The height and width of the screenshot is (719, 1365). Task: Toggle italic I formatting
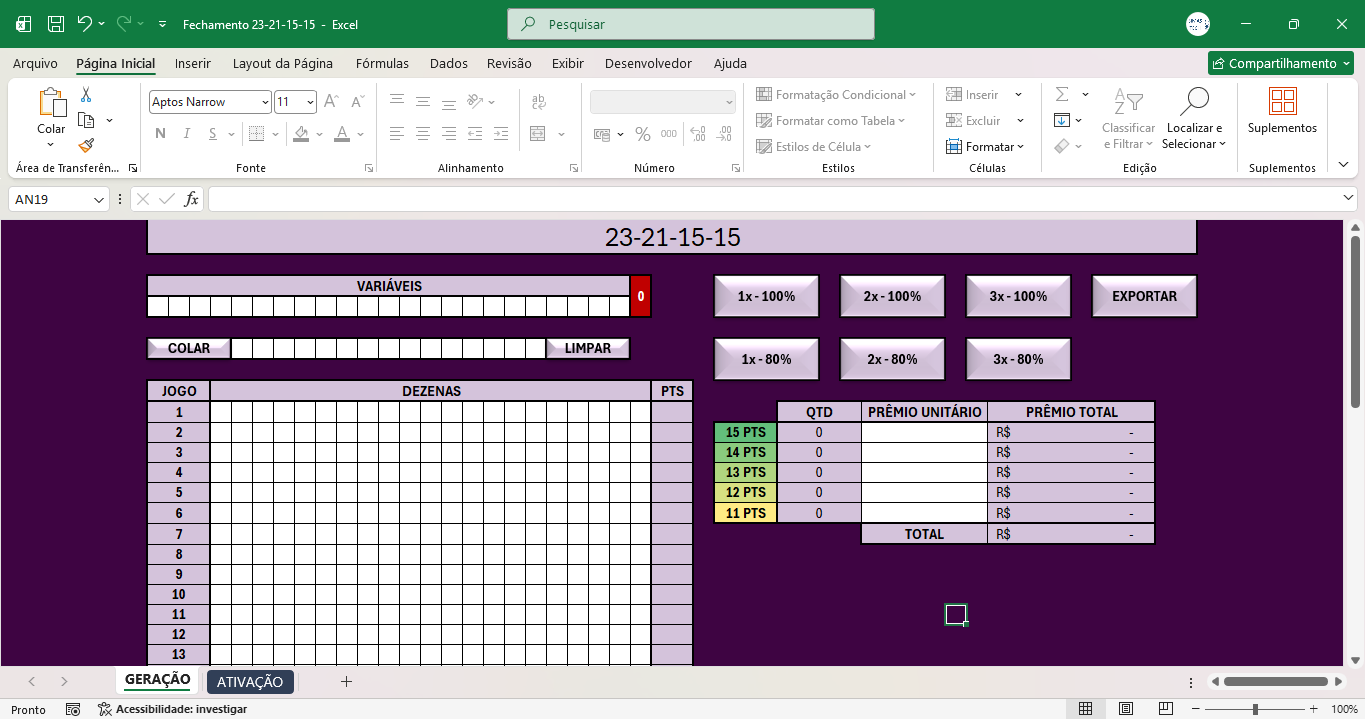[x=188, y=134]
